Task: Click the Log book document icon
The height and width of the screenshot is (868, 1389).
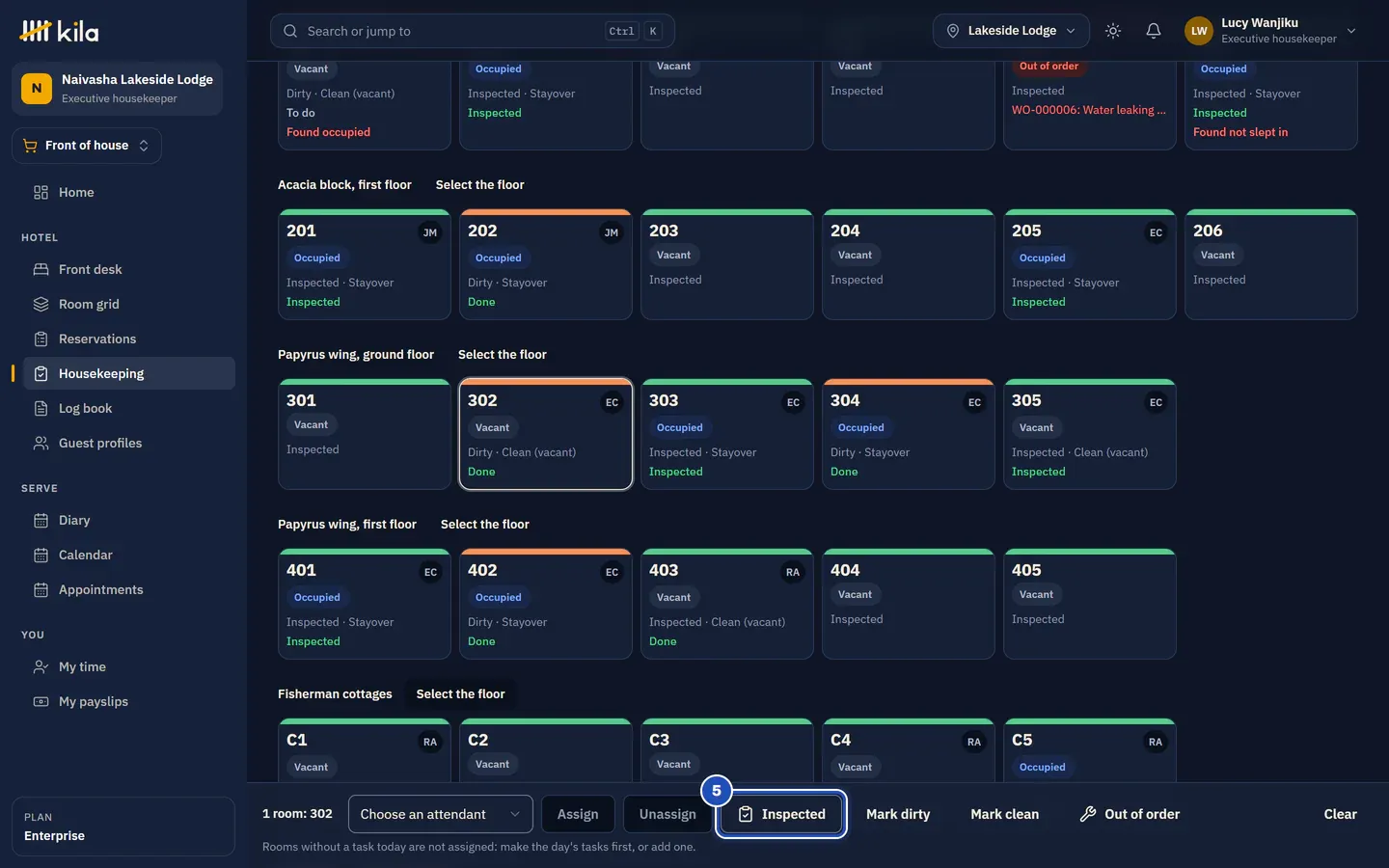Action: pos(41,408)
